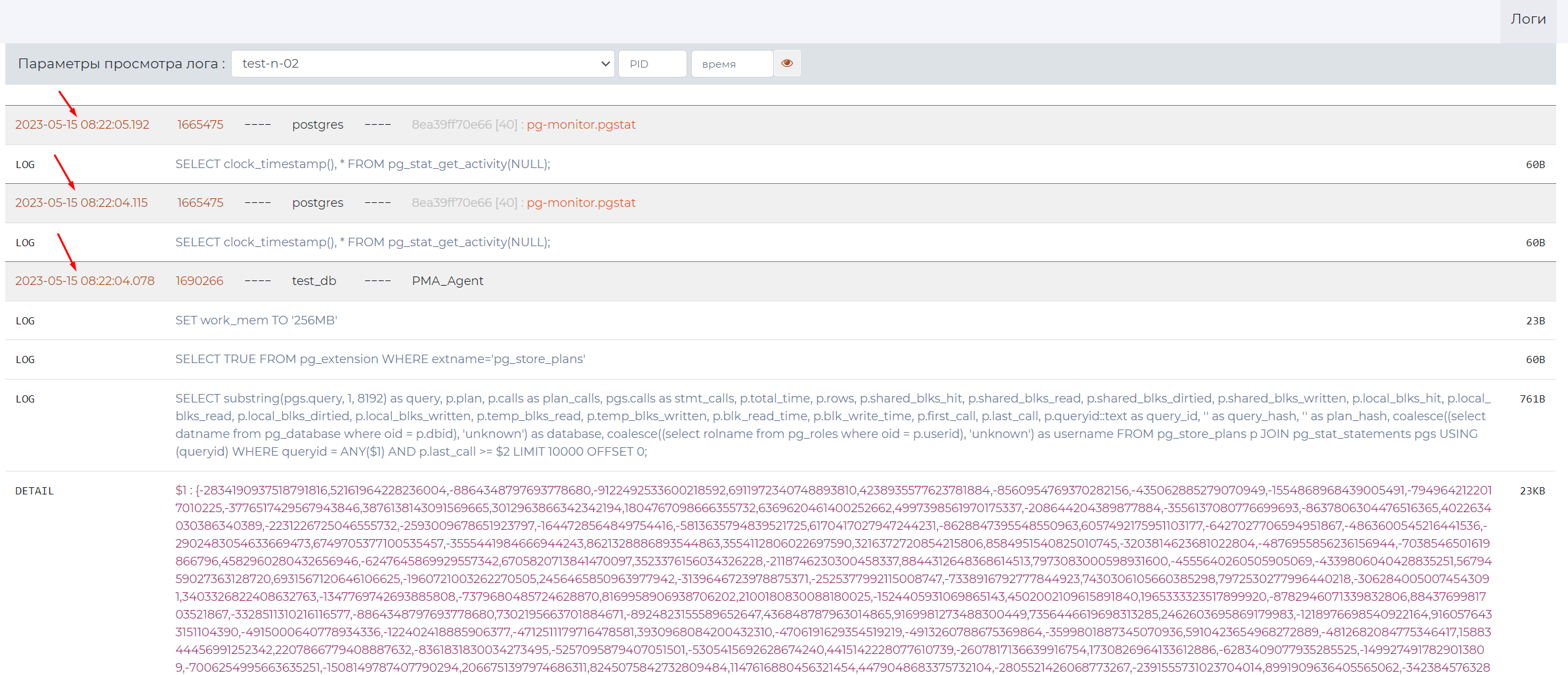This screenshot has width=1568, height=675.
Task: Focus the время filter input field
Action: point(731,64)
